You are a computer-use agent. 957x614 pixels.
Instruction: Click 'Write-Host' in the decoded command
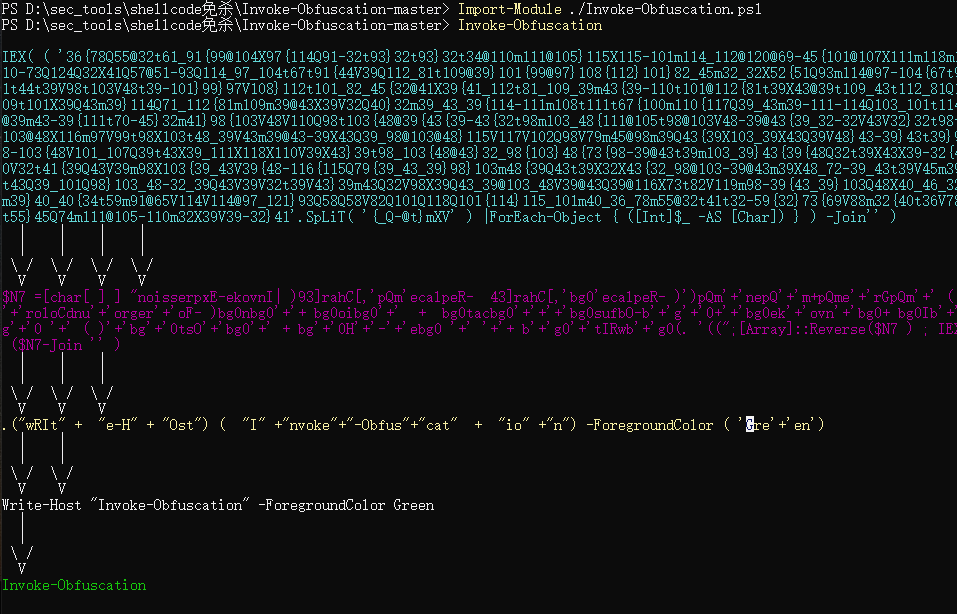[x=42, y=505]
